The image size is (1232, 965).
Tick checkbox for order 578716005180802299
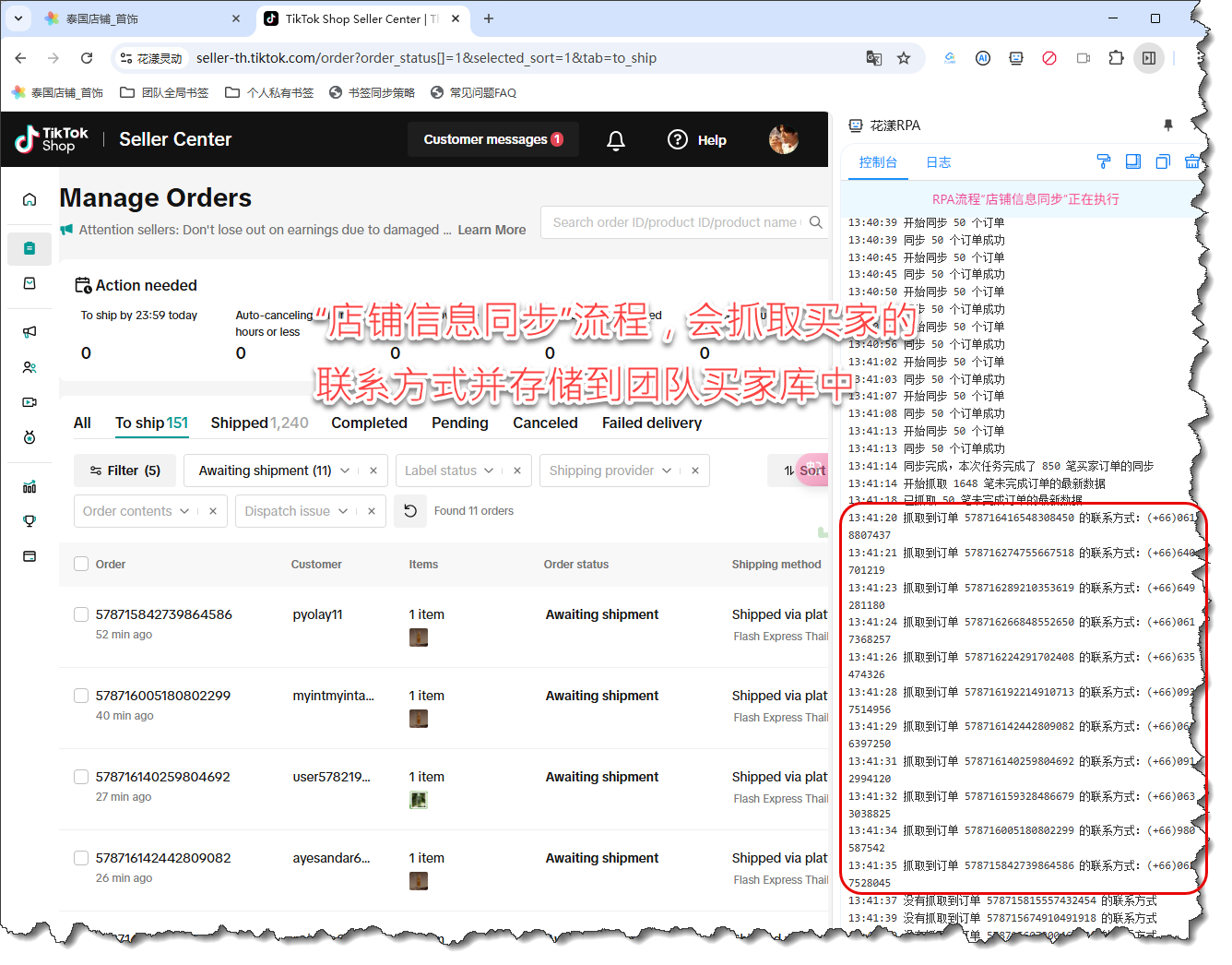coord(81,696)
